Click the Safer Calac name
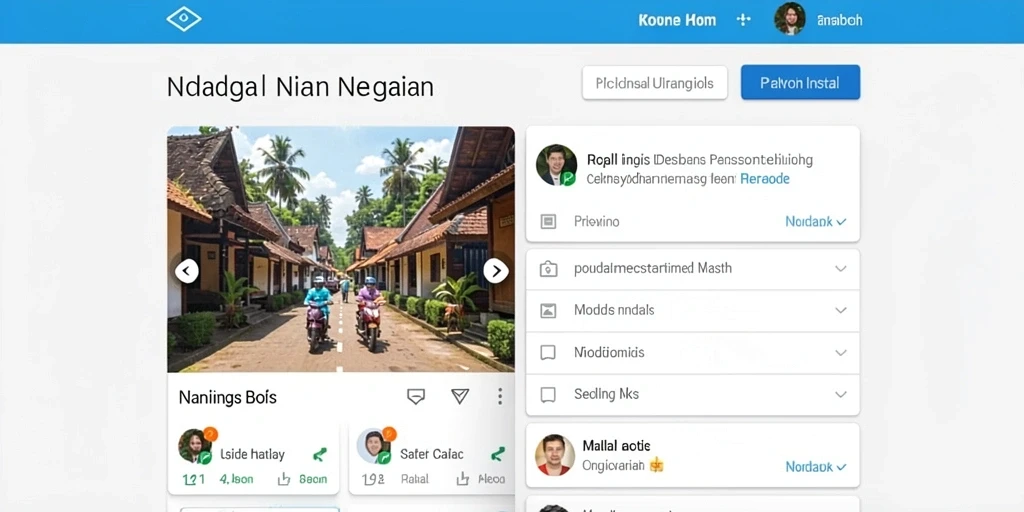This screenshot has height=512, width=1024. pos(432,454)
